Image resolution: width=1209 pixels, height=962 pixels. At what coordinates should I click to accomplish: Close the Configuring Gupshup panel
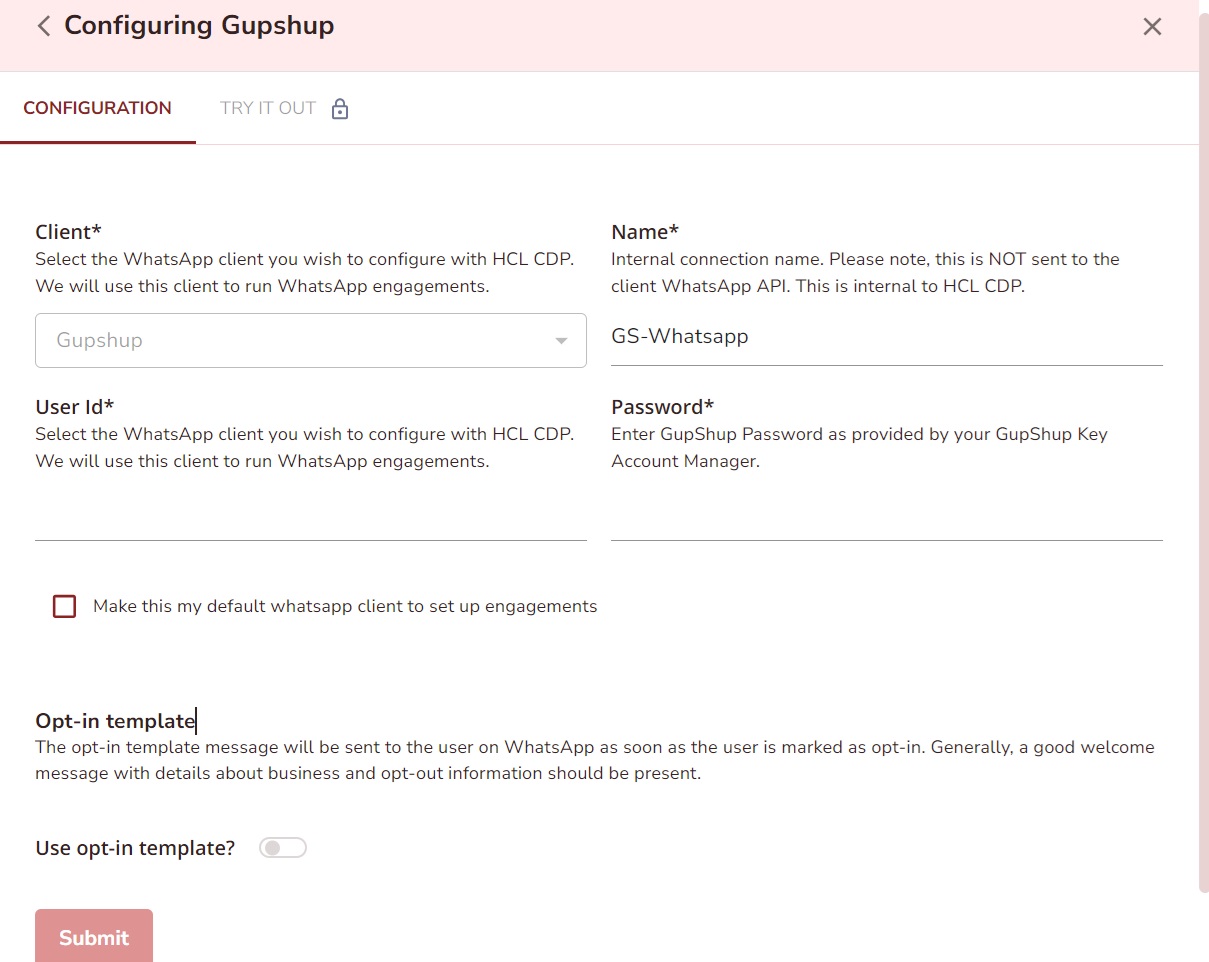coord(1152,27)
